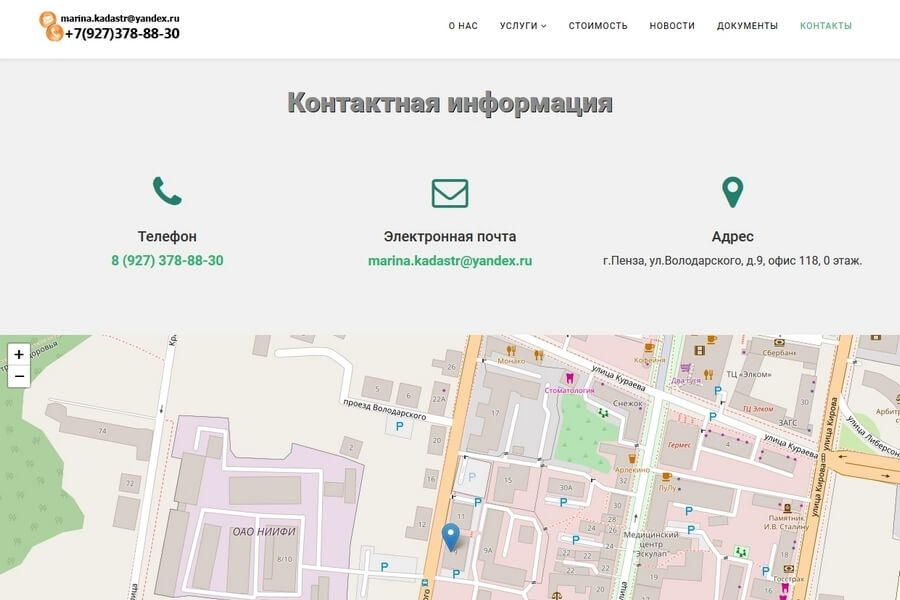Navigate to the Документы page

coord(747,26)
